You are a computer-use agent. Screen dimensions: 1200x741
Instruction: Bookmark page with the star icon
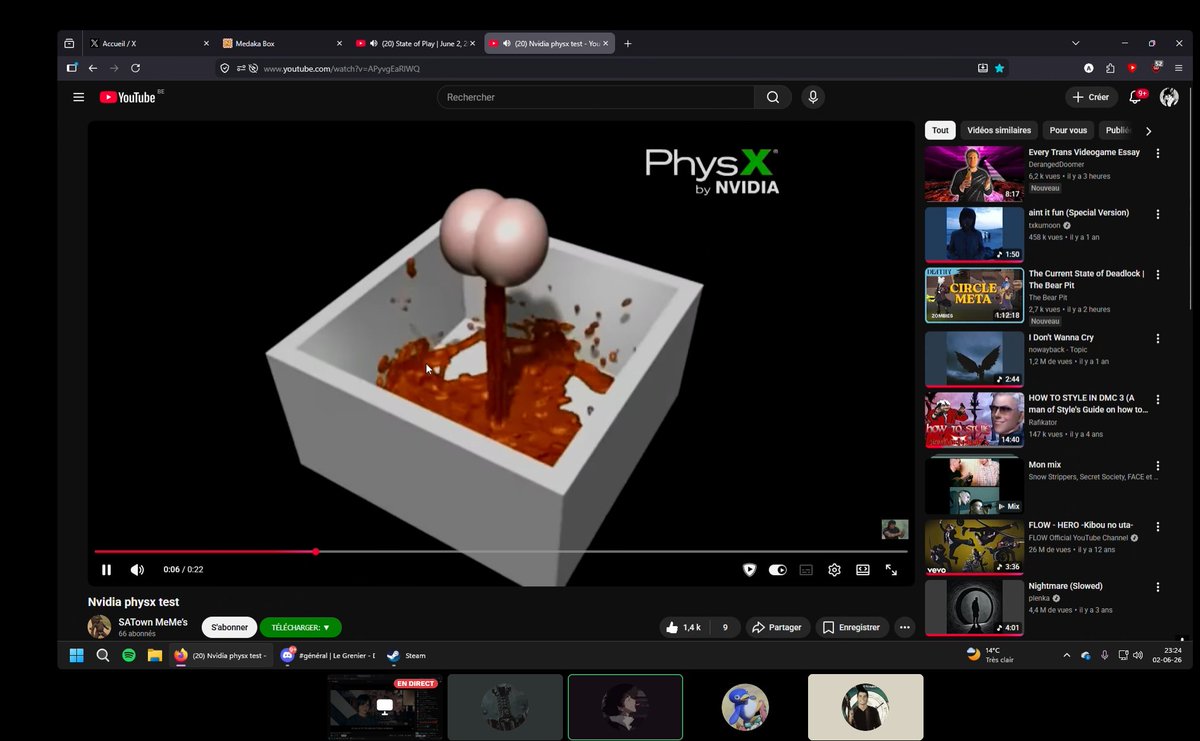tap(999, 68)
